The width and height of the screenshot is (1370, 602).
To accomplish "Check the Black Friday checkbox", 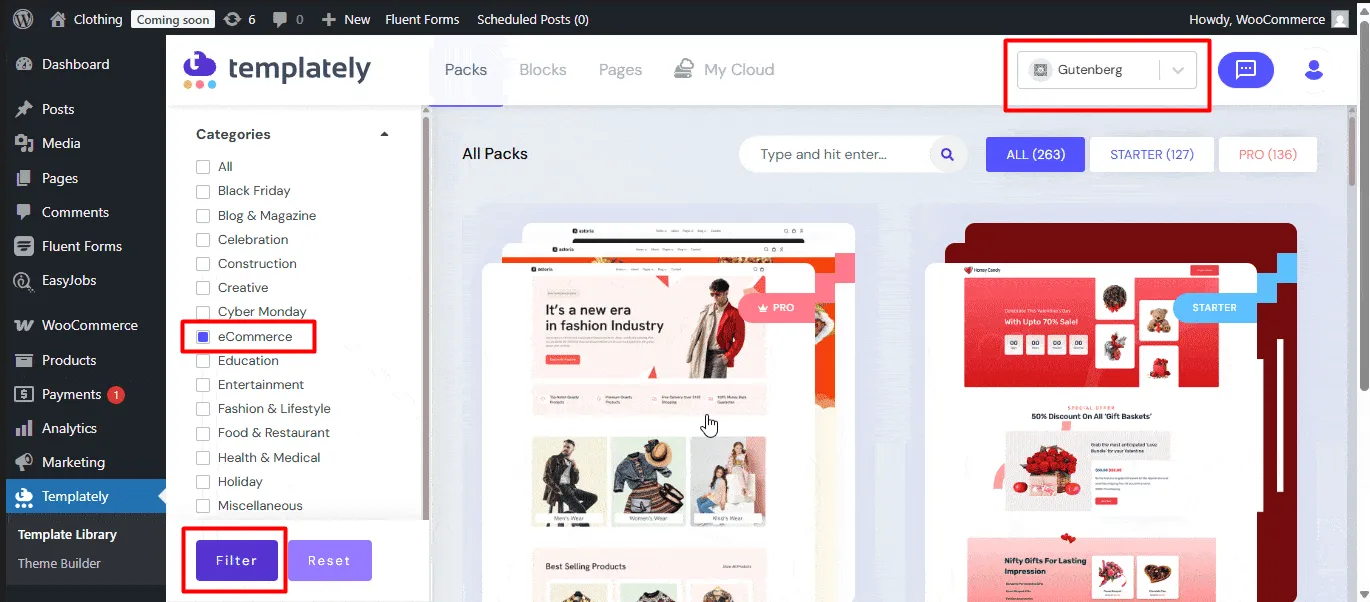I will (x=203, y=191).
